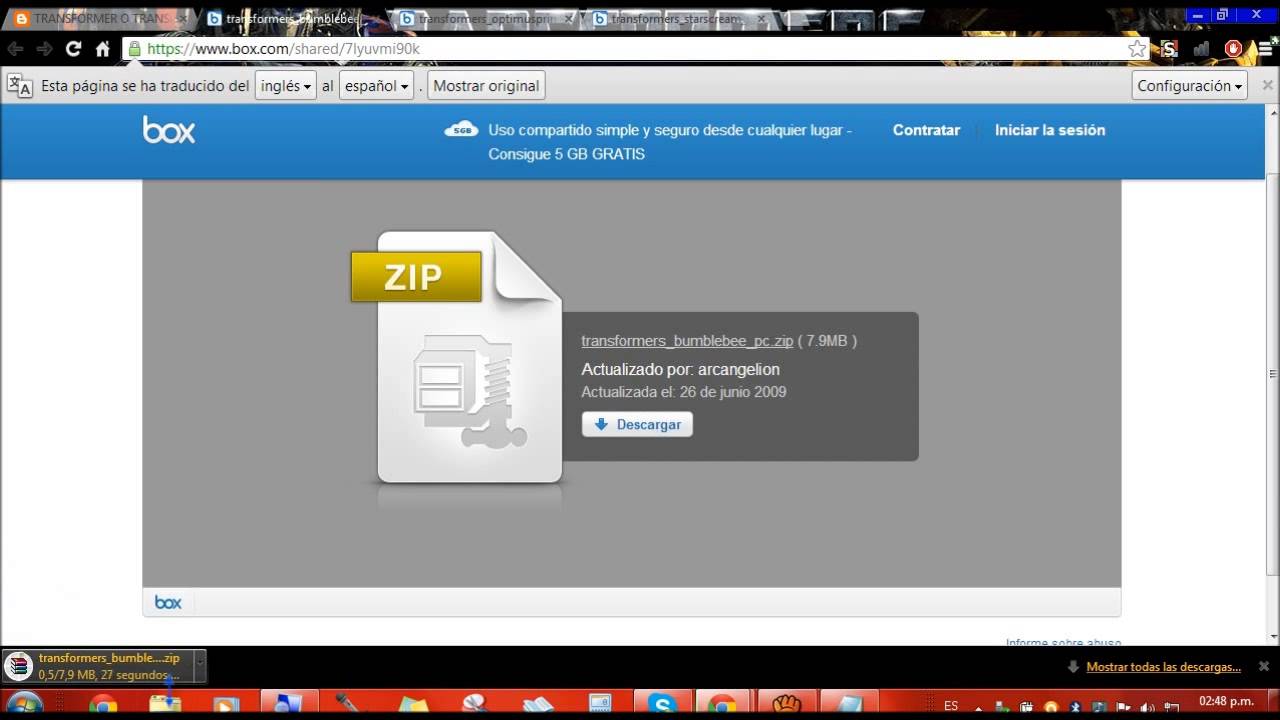Open the bar-chart extension icon
1280x720 pixels.
[1201, 48]
